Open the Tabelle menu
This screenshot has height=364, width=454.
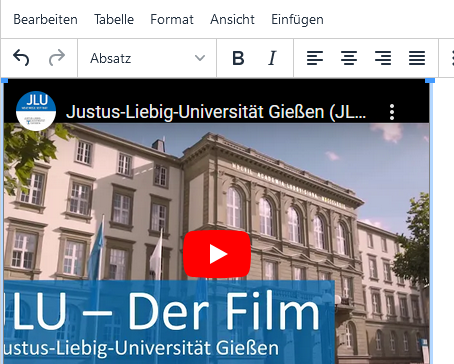click(114, 19)
